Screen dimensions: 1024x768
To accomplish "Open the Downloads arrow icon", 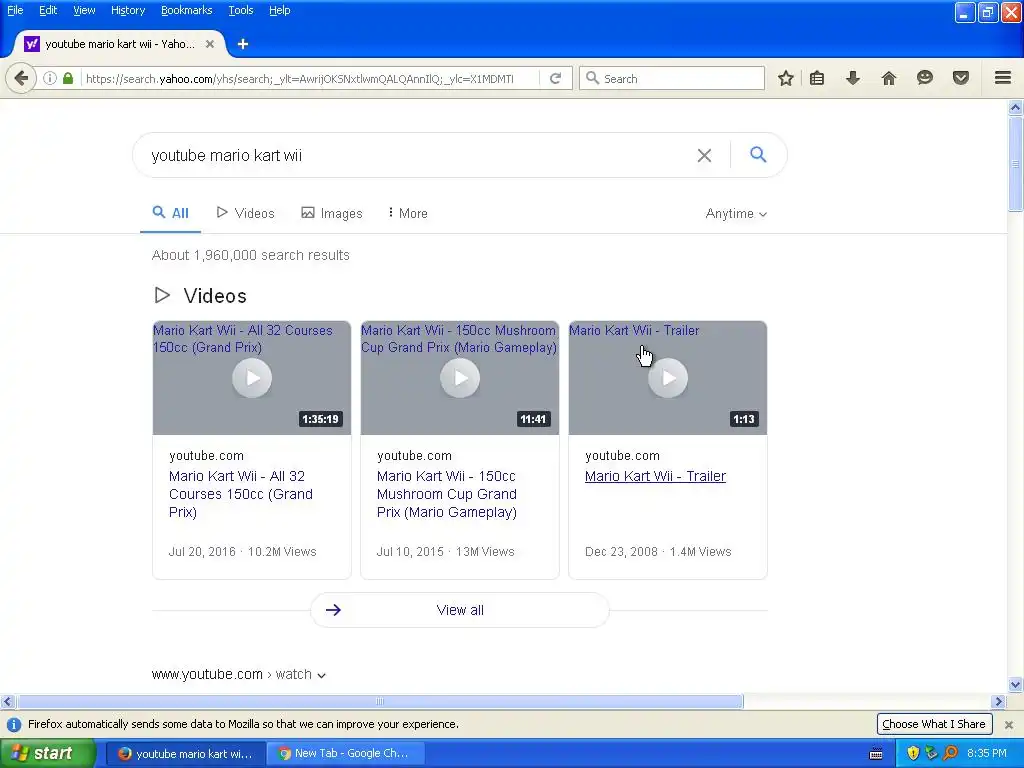I will pos(853,78).
